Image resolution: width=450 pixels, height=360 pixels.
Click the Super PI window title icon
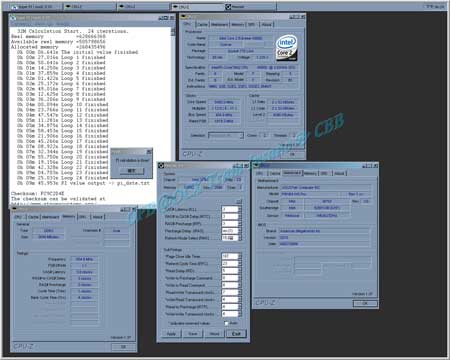point(14,18)
